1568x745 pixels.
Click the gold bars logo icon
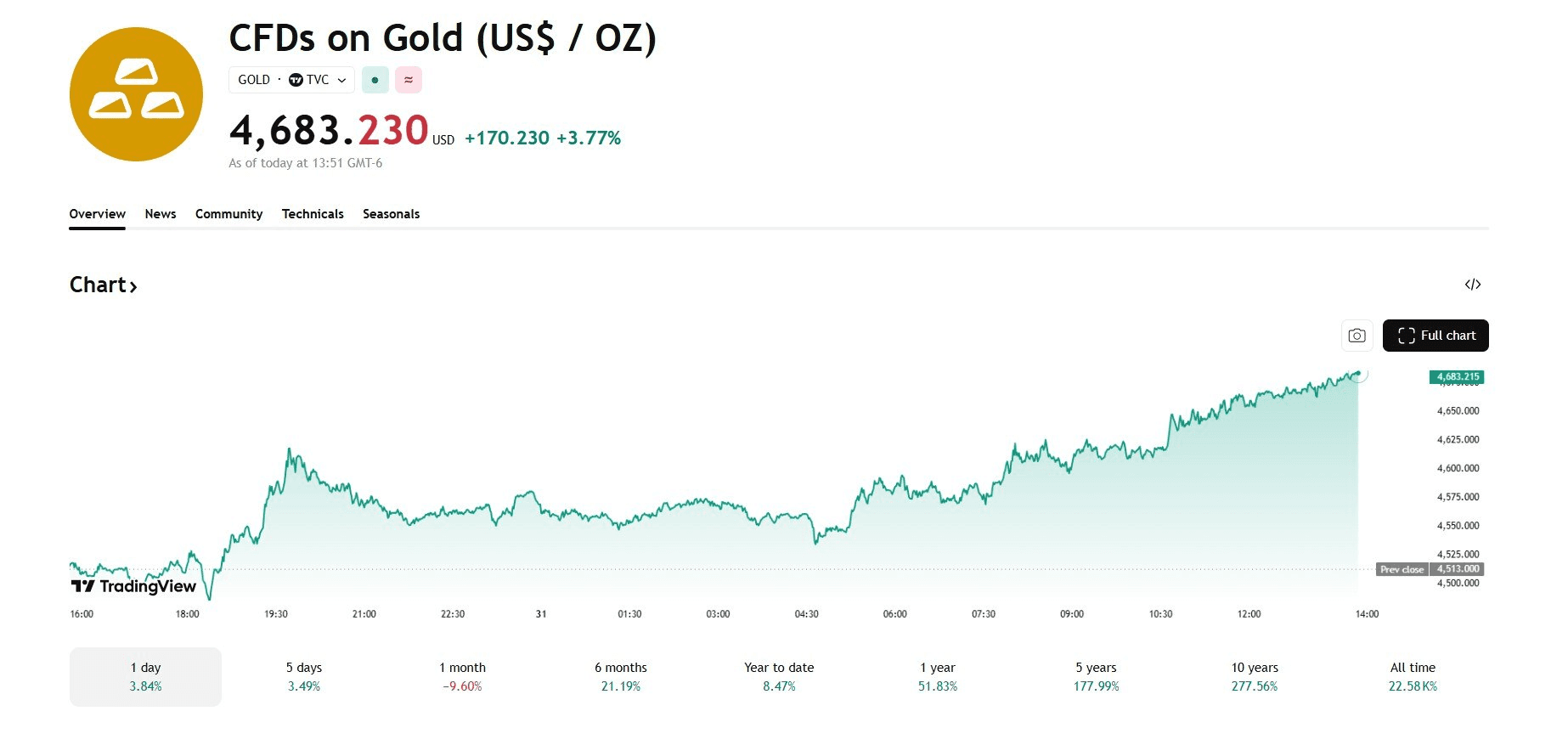[x=136, y=94]
